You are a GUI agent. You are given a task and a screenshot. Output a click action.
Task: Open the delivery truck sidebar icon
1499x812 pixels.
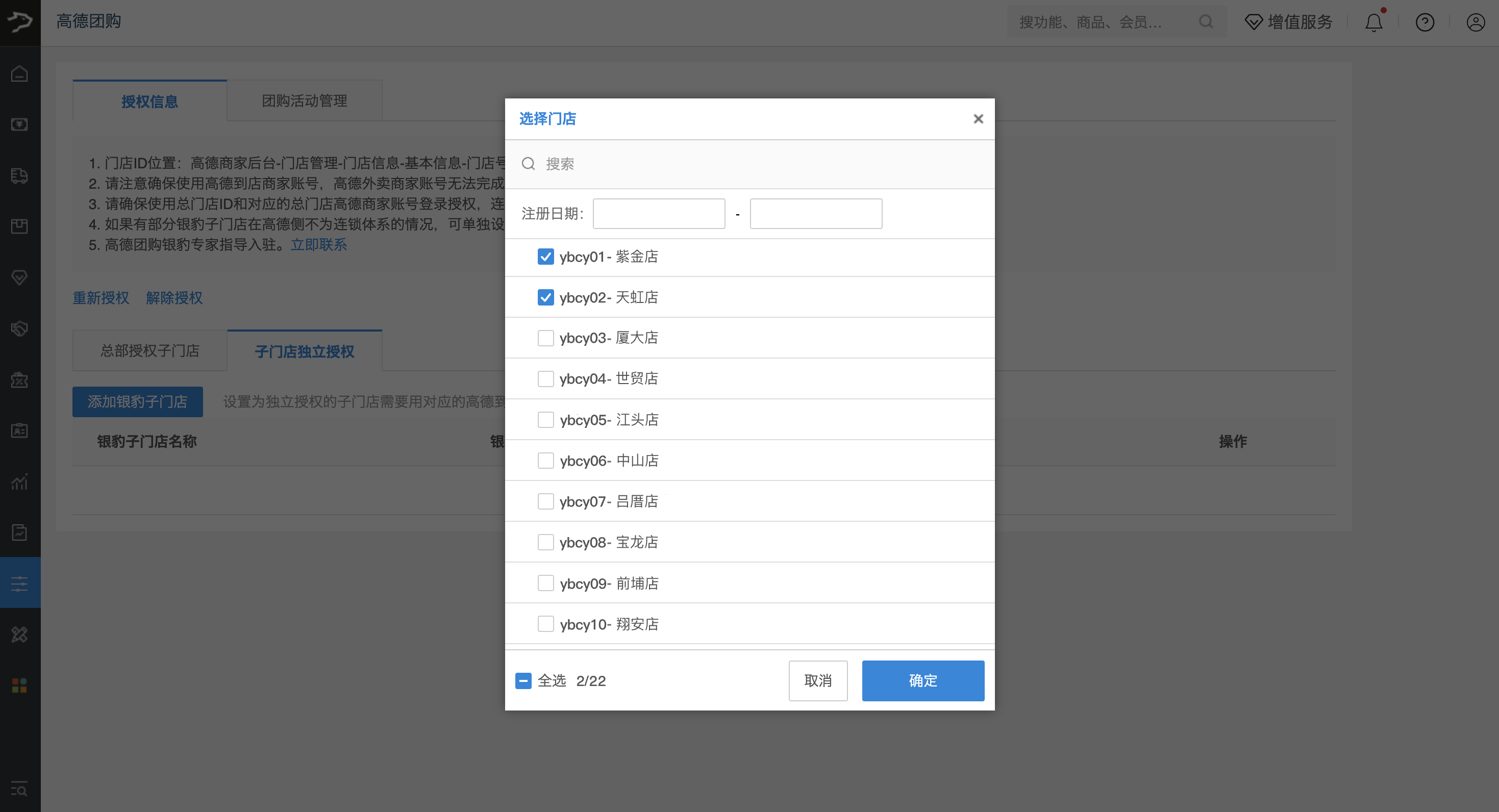coord(20,175)
